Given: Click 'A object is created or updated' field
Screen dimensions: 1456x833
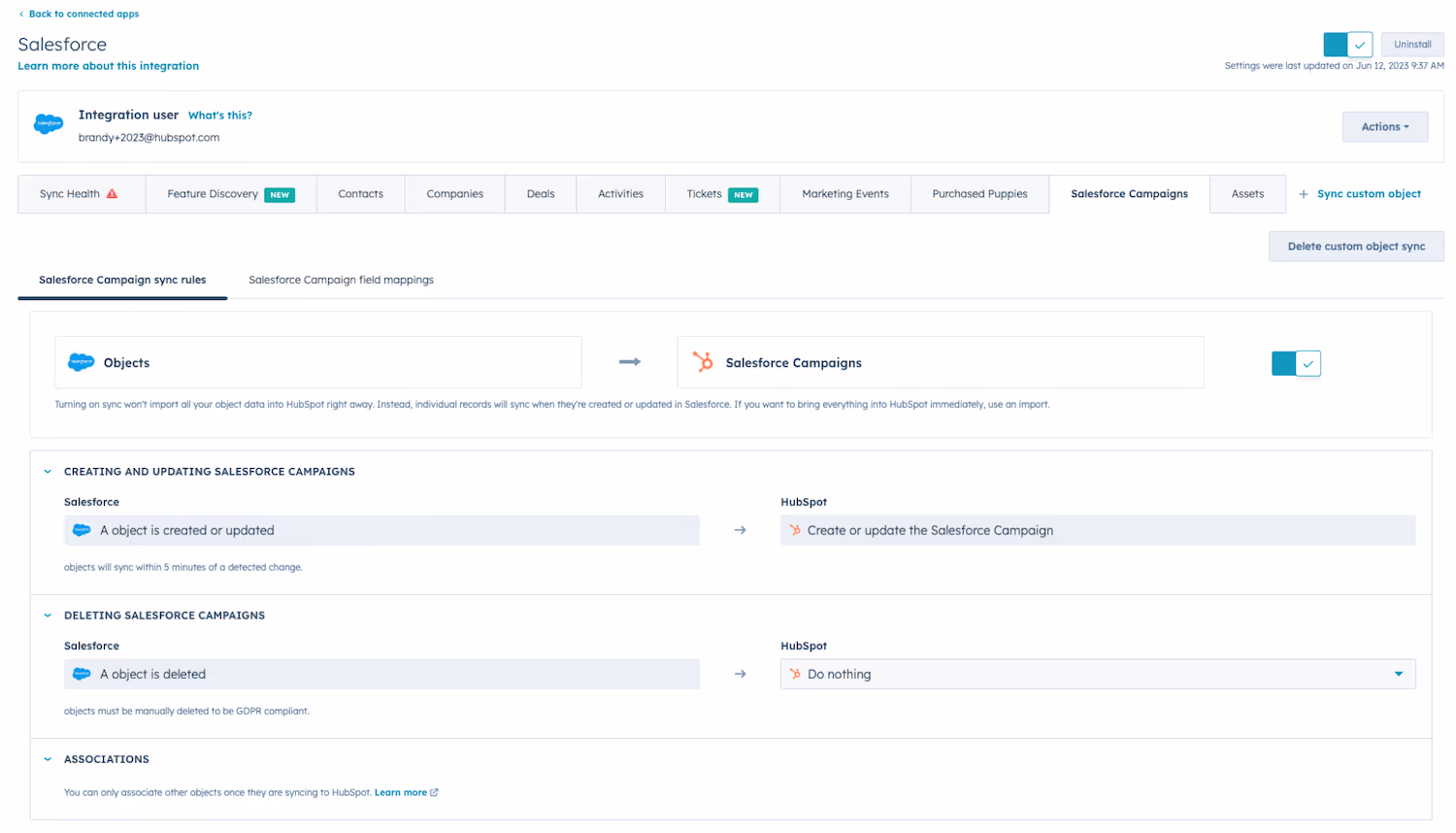Looking at the screenshot, I should [381, 530].
